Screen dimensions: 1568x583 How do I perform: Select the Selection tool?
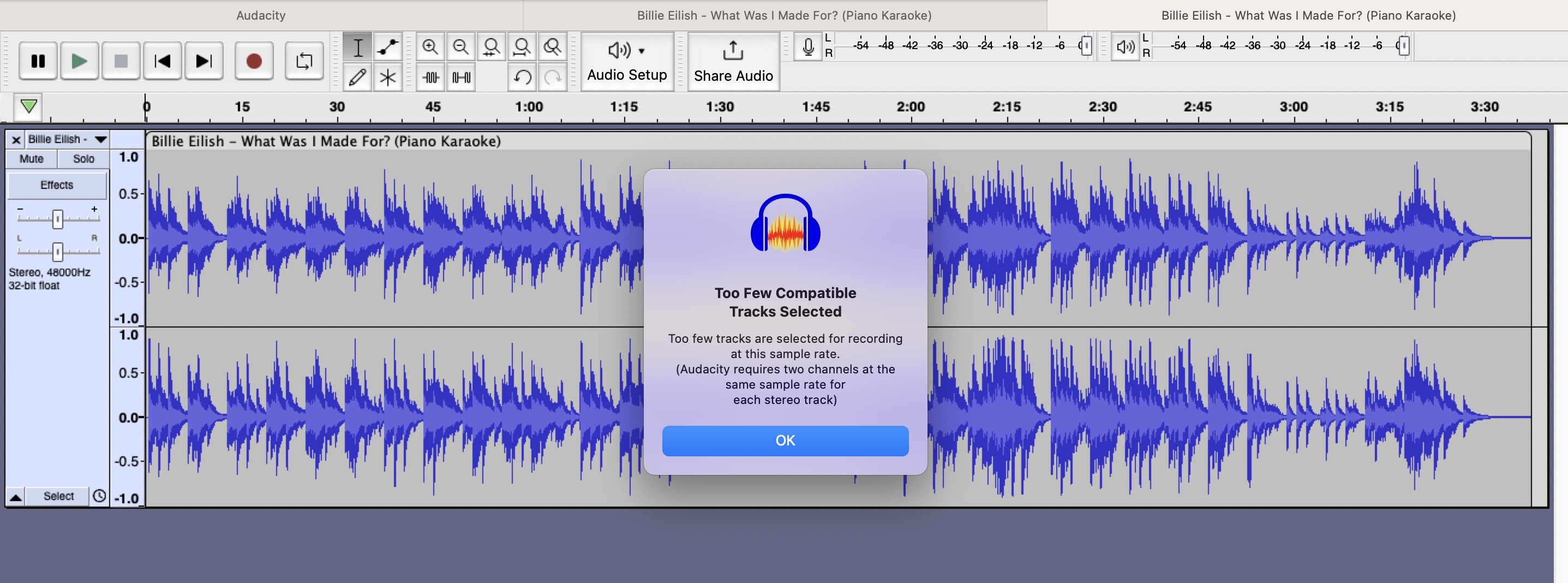pyautogui.click(x=358, y=46)
